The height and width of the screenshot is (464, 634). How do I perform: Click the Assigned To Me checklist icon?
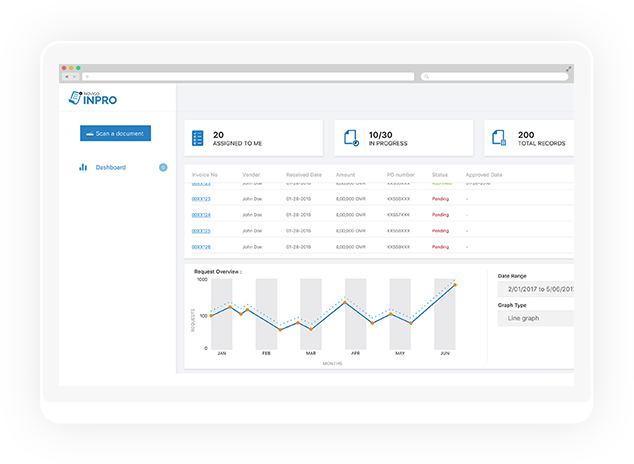(197, 138)
